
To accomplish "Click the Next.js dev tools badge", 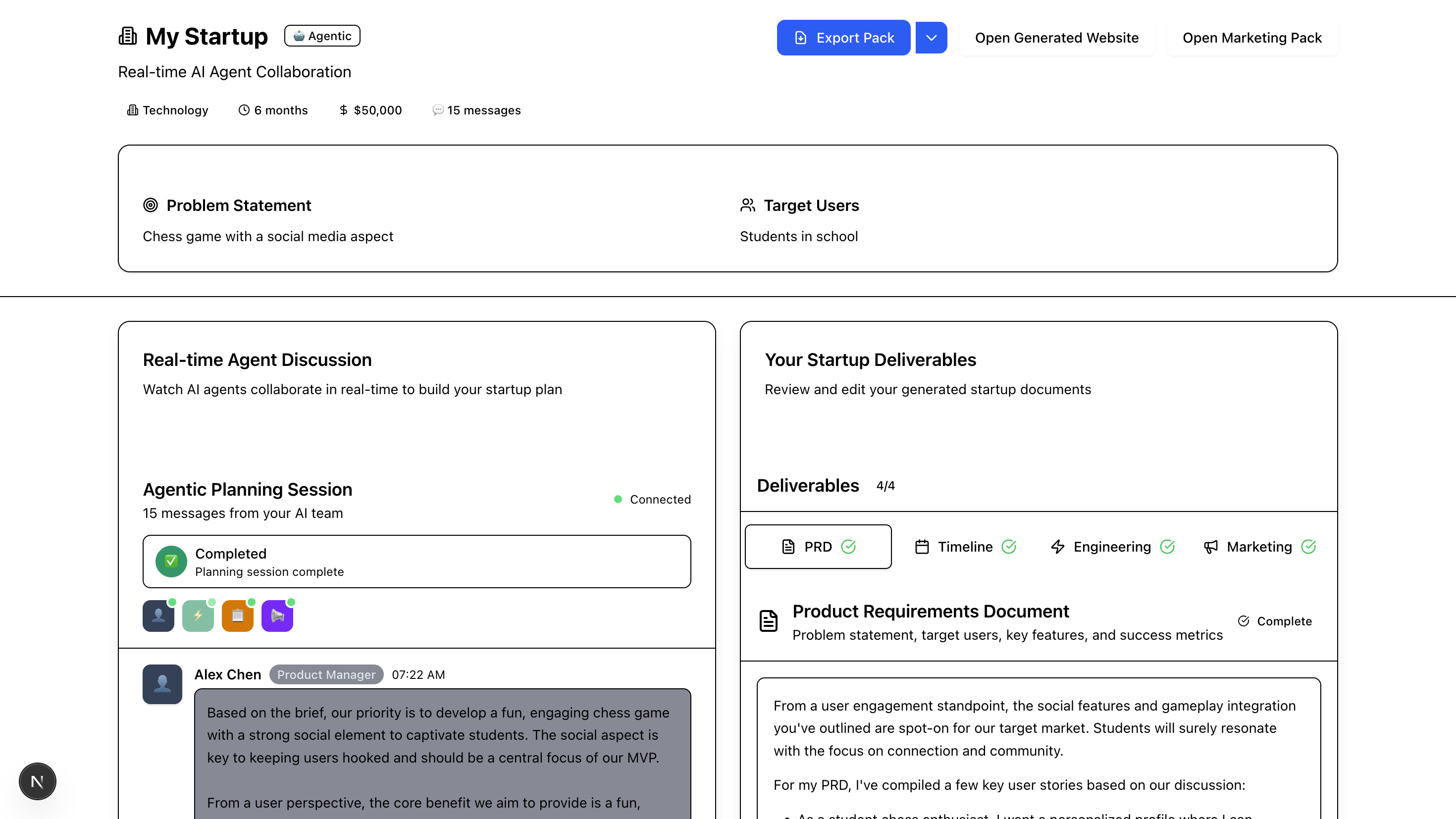I will tap(37, 781).
